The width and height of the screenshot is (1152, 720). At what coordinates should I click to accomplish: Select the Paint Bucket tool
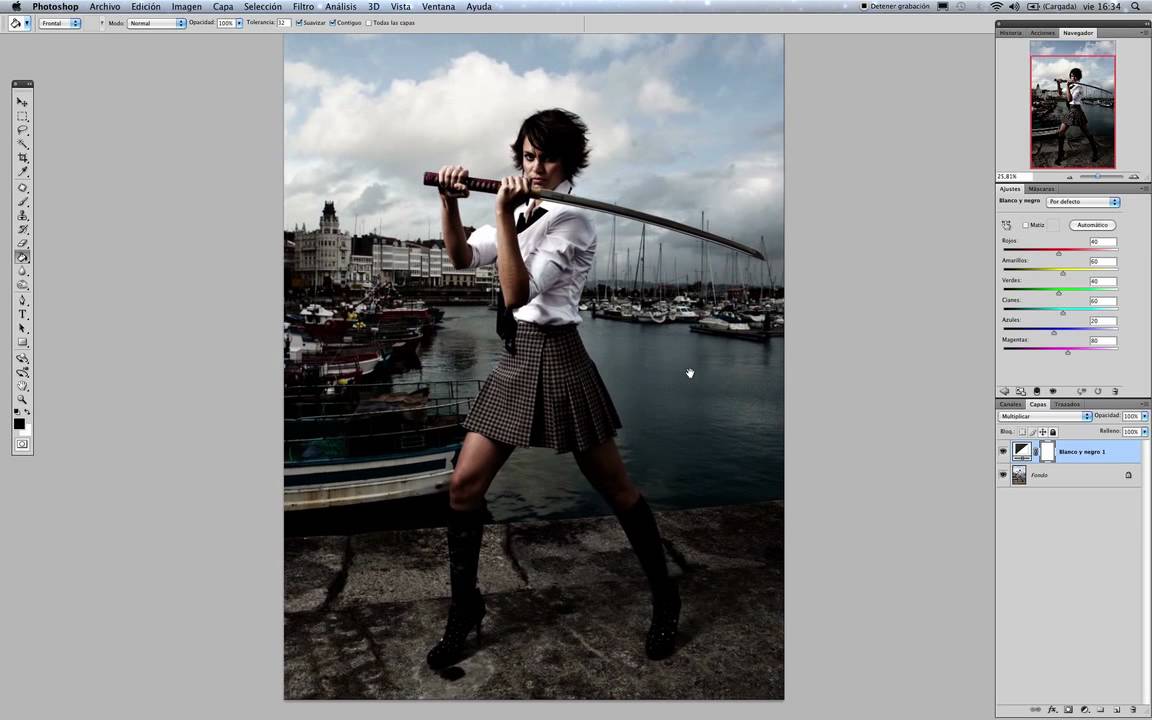click(22, 257)
